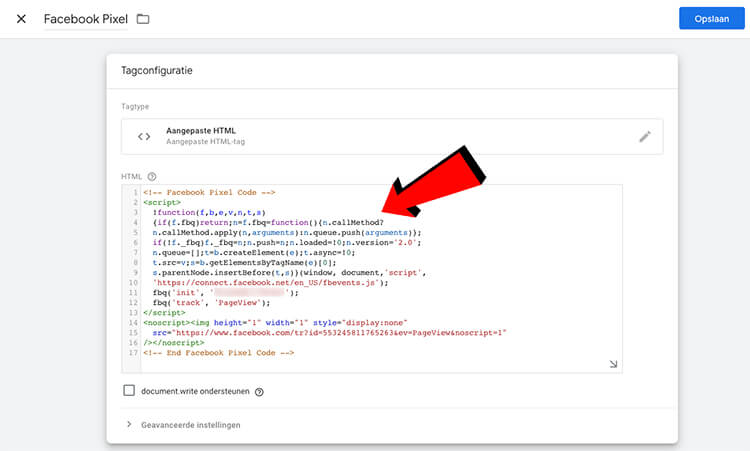Select the Aangepaste HTML tag type text
750x451 pixels.
coord(201,131)
